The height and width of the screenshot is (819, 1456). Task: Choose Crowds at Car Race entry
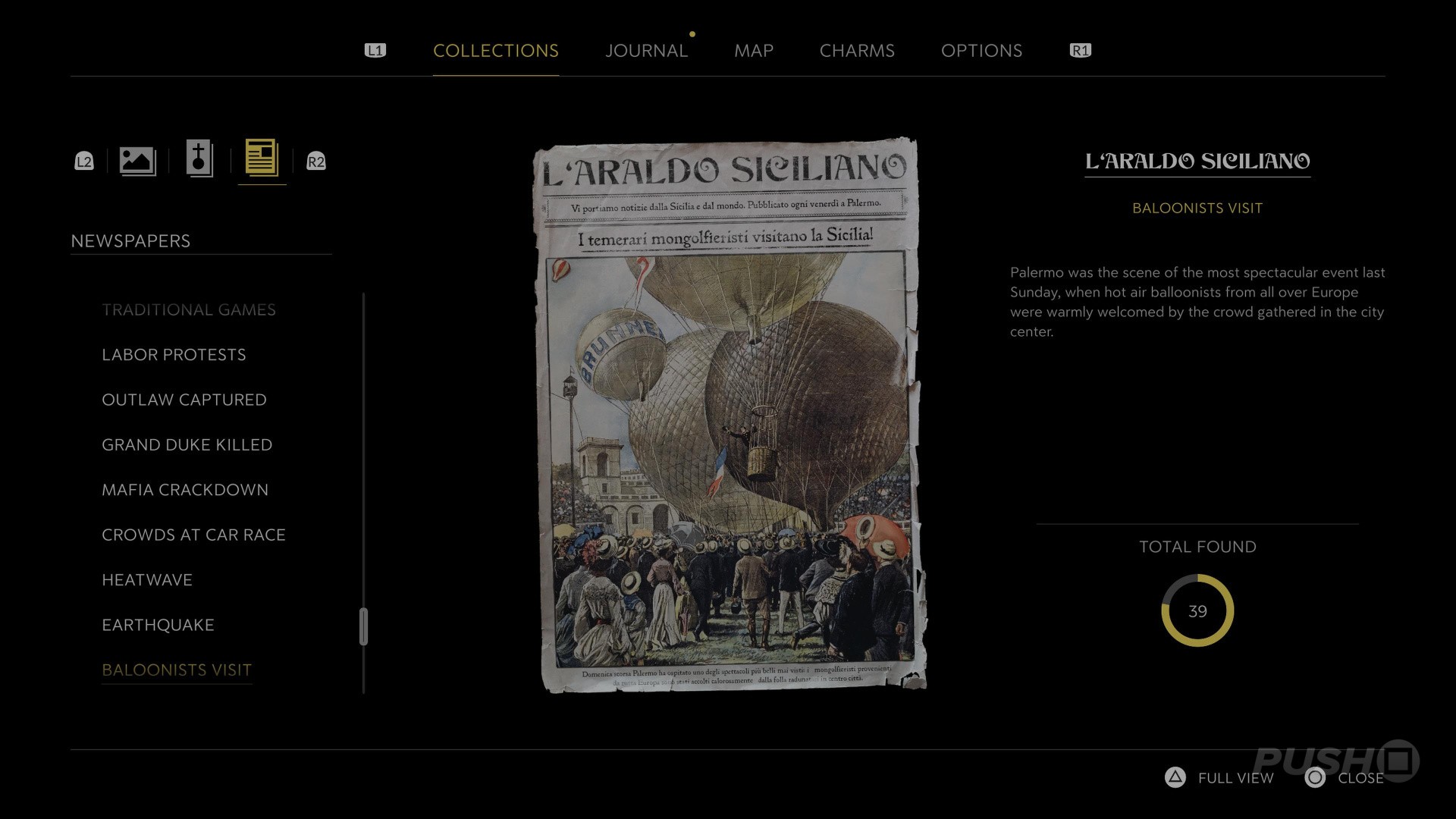193,535
